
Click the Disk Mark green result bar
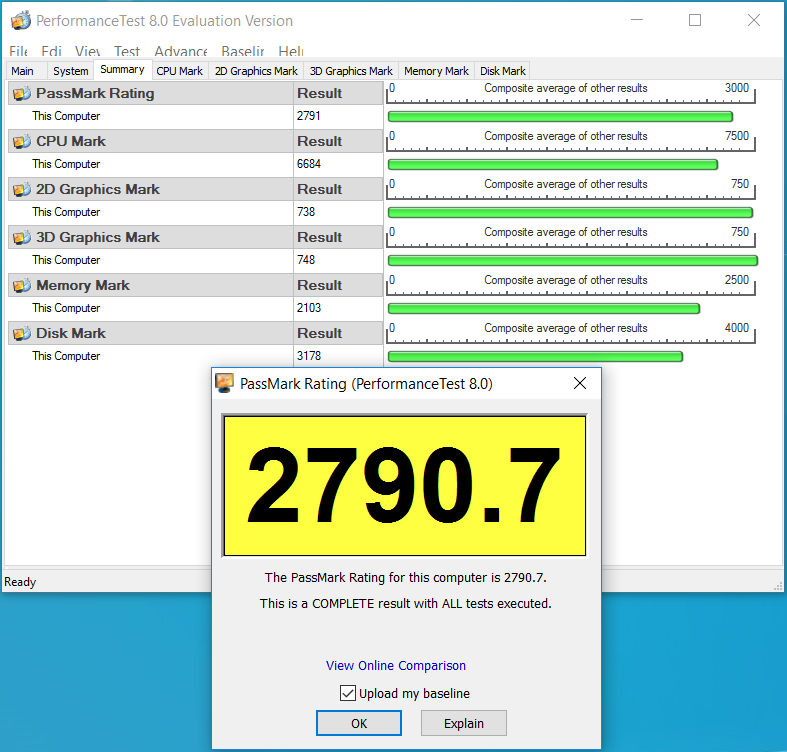535,356
